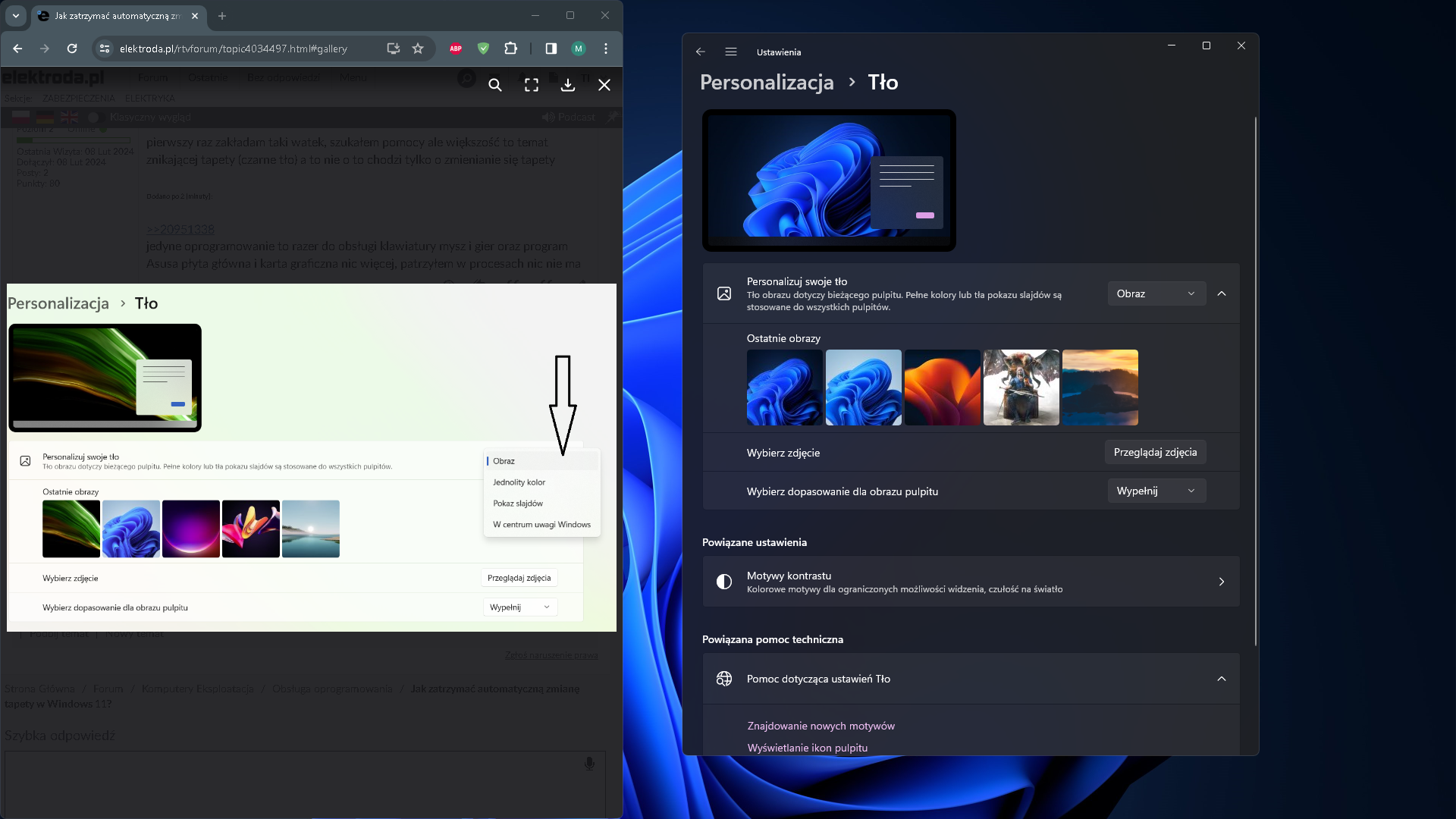Select the sunset landscape wallpaper
Image resolution: width=1456 pixels, height=819 pixels.
pos(1100,388)
